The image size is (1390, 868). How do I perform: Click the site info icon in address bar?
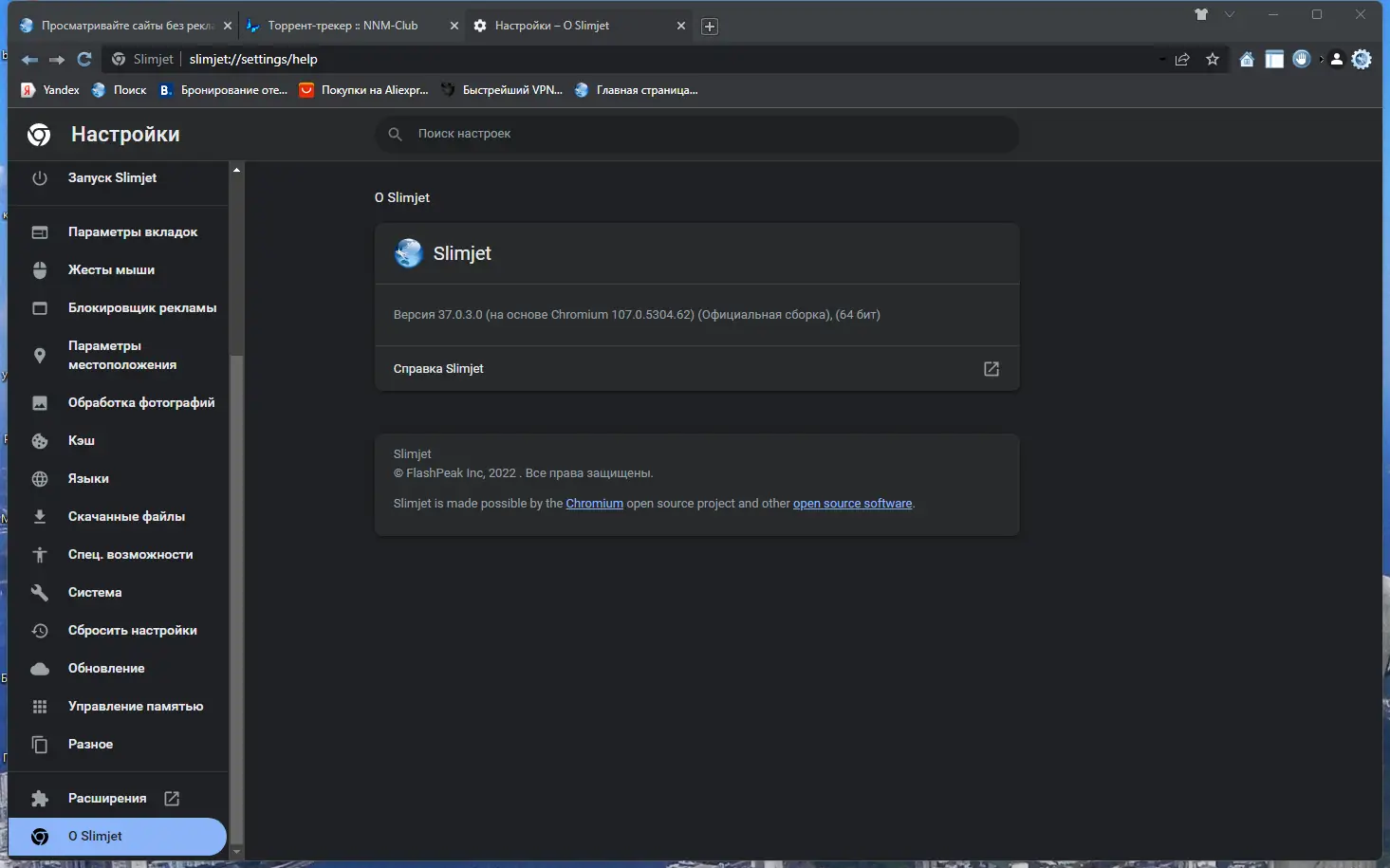119,60
